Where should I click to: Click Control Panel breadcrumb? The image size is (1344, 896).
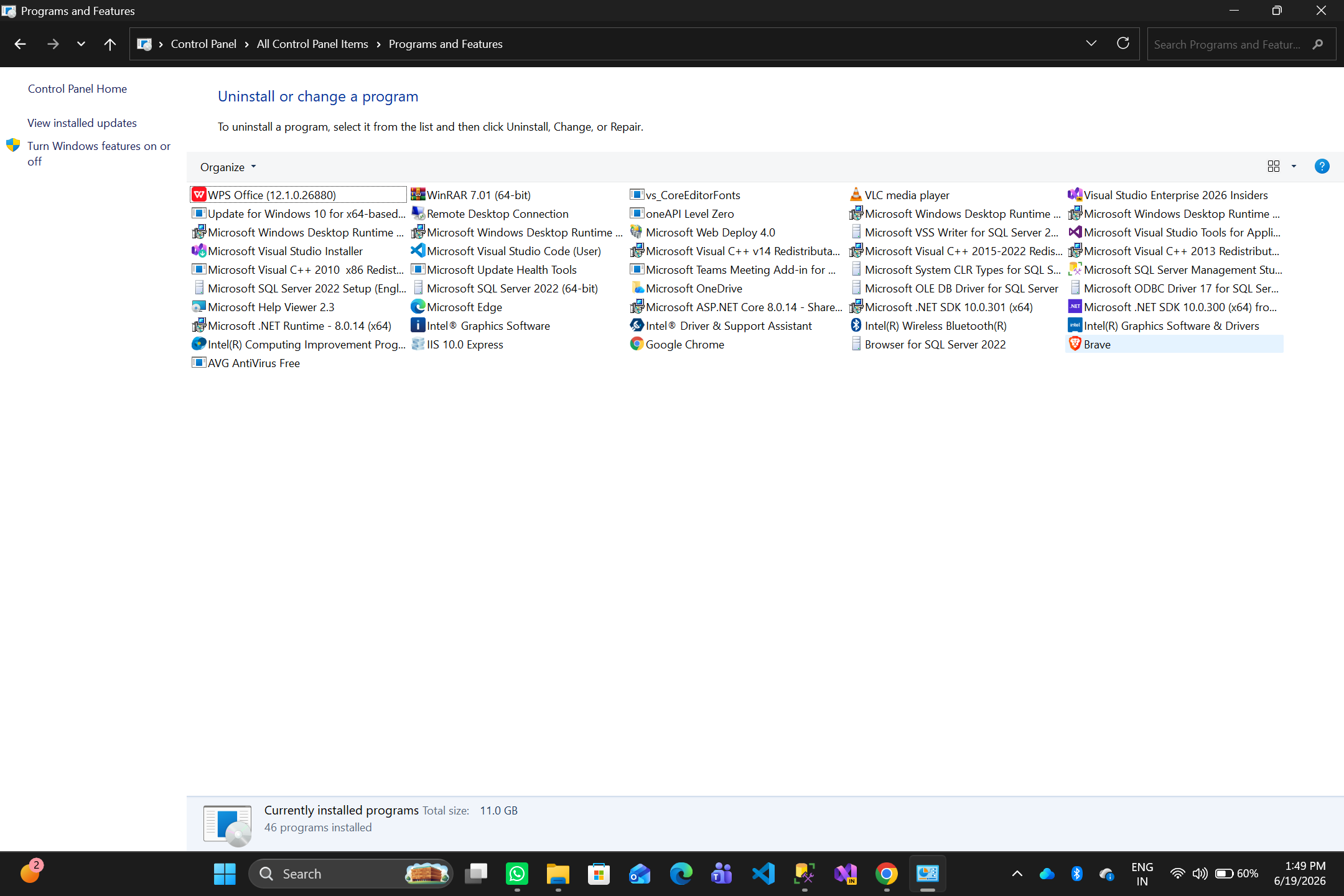203,44
